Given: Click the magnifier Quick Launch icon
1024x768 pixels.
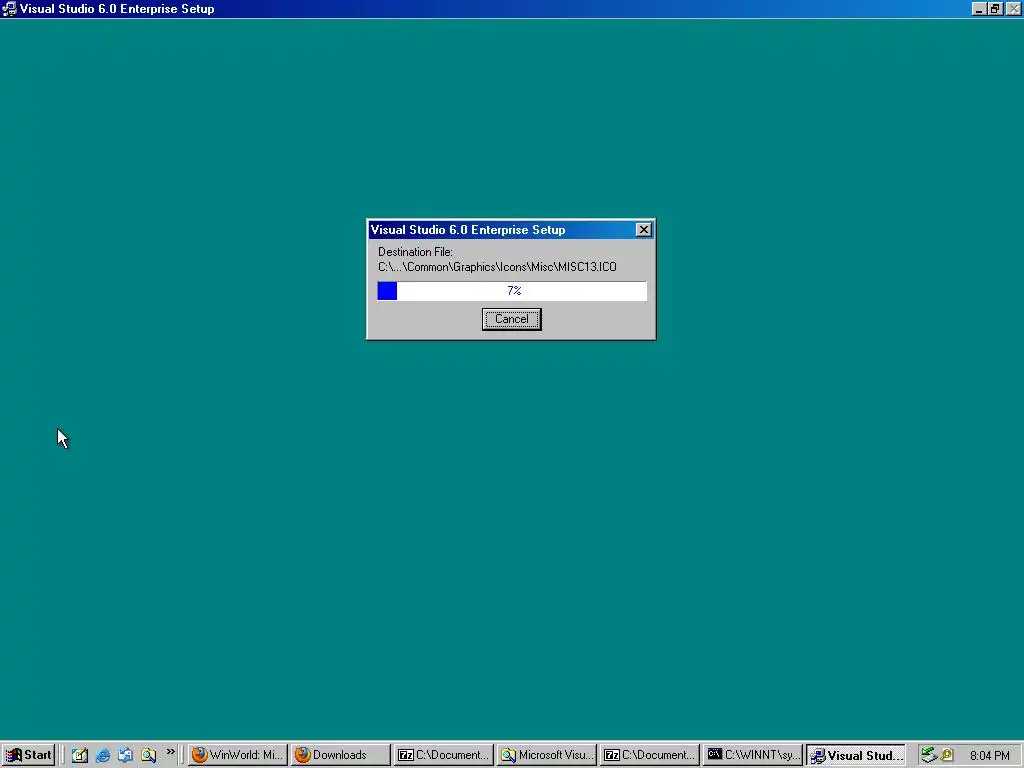Looking at the screenshot, I should tap(148, 755).
